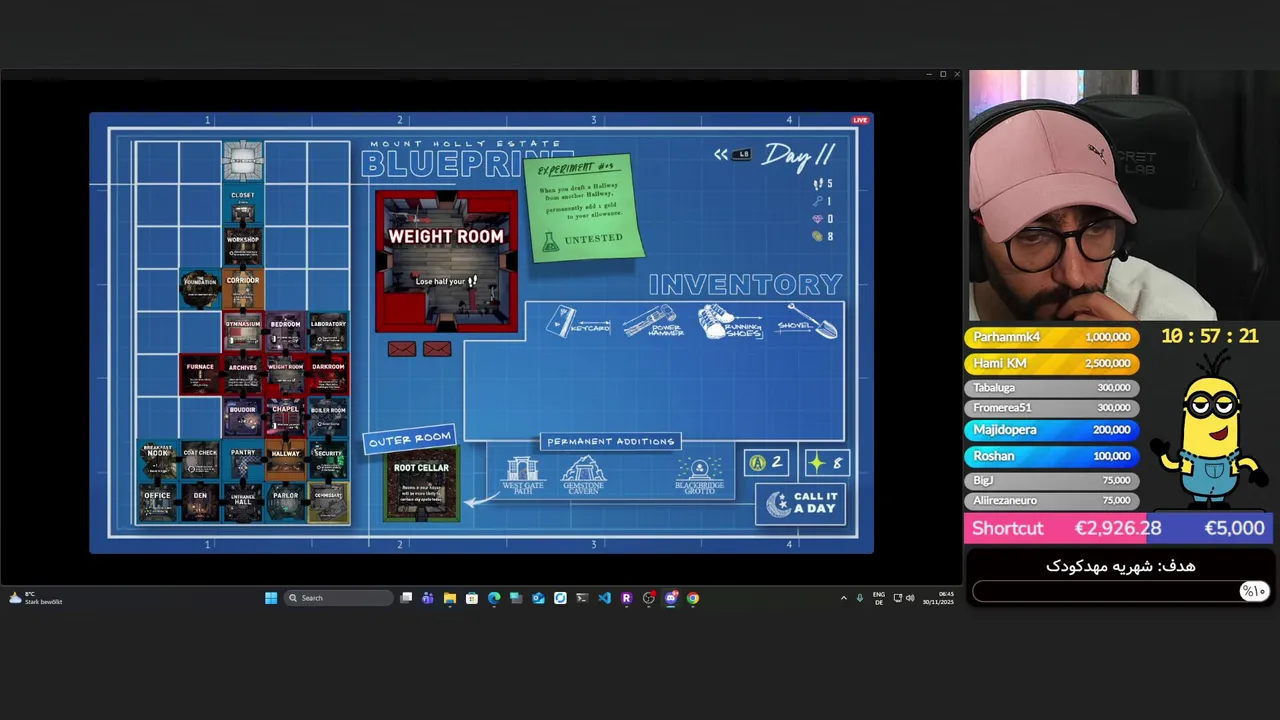1280x720 pixels.
Task: Click the back double-arrow beside Day 11
Action: (x=721, y=154)
